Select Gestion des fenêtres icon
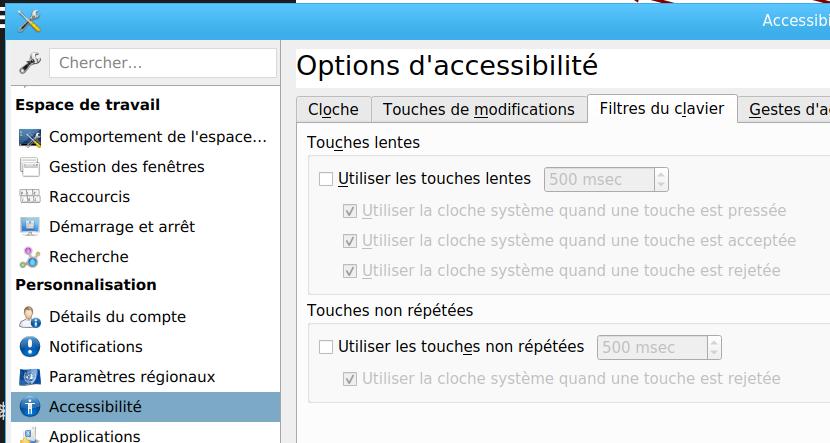The width and height of the screenshot is (830, 443). 30,167
